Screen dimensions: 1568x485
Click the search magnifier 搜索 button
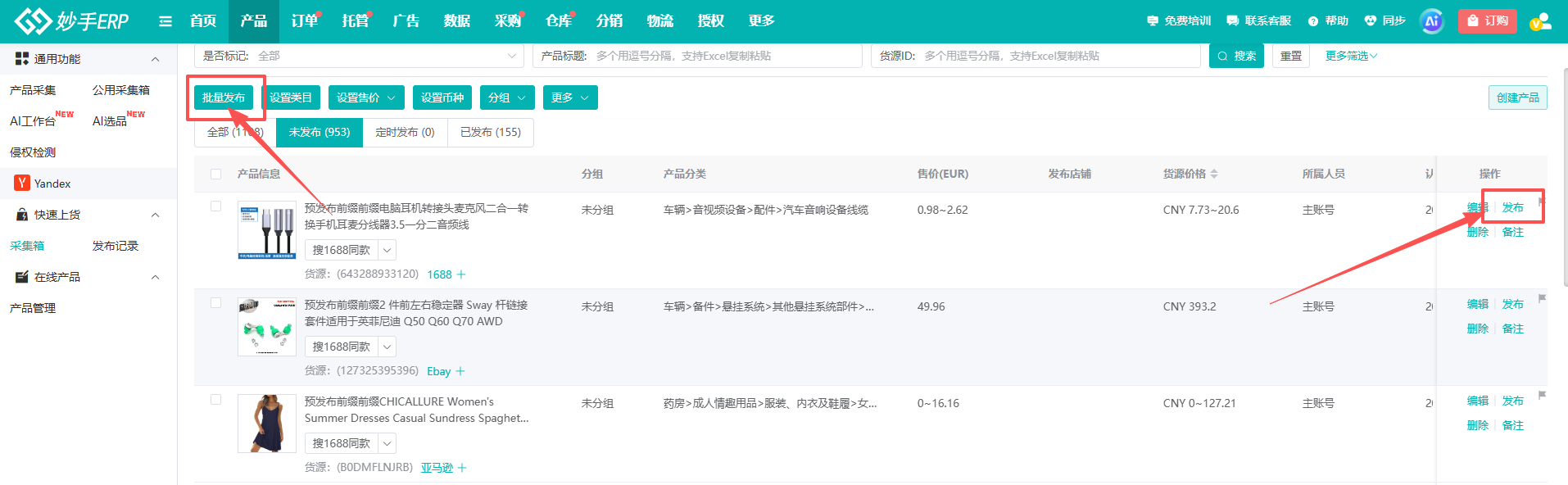[x=1236, y=56]
